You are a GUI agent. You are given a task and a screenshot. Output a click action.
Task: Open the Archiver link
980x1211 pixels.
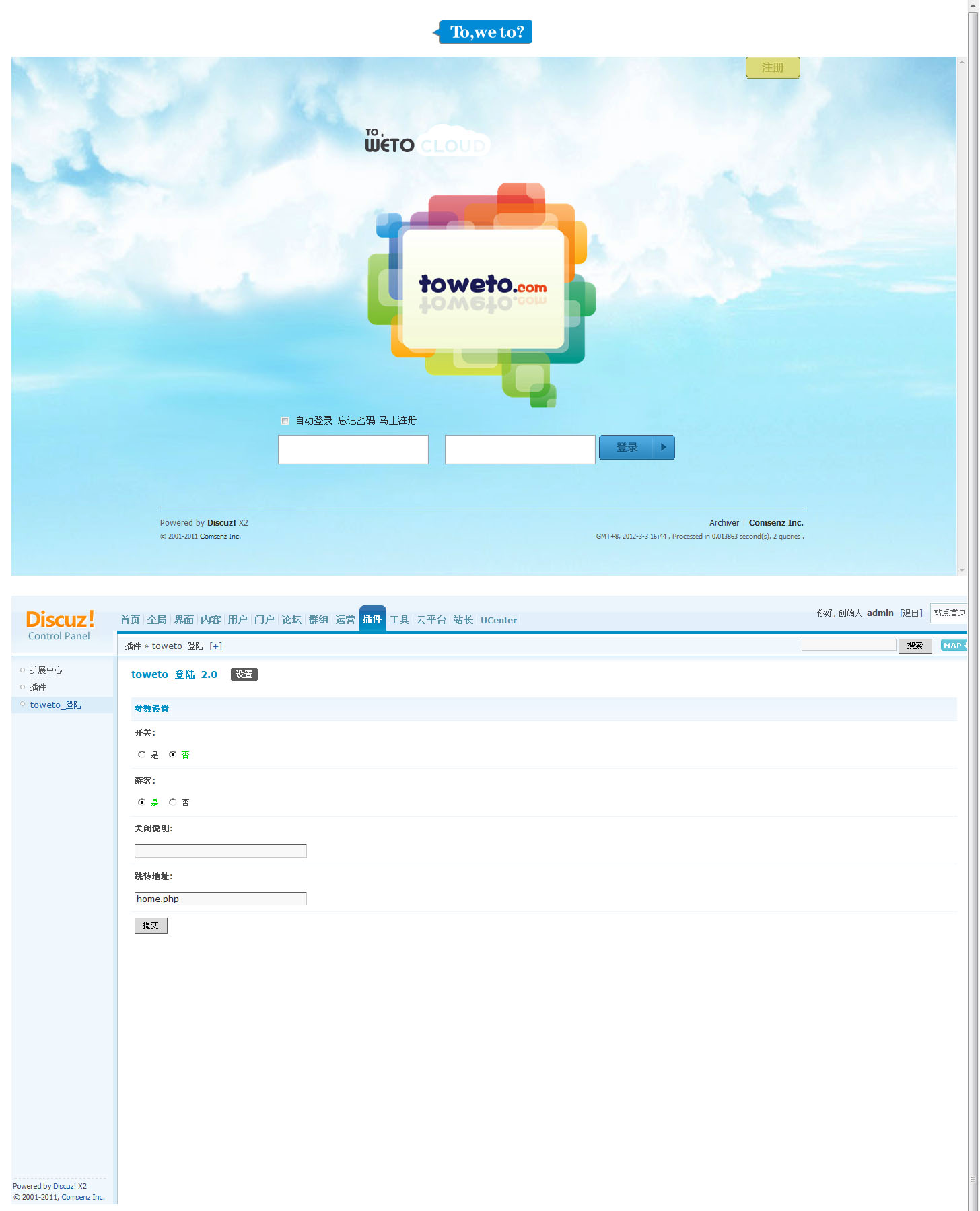[x=724, y=523]
